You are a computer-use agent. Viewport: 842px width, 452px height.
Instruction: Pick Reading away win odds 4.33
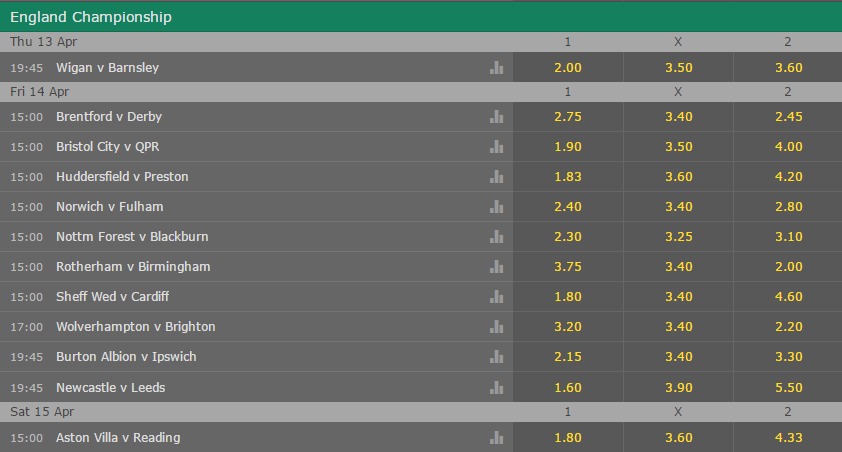(x=788, y=438)
